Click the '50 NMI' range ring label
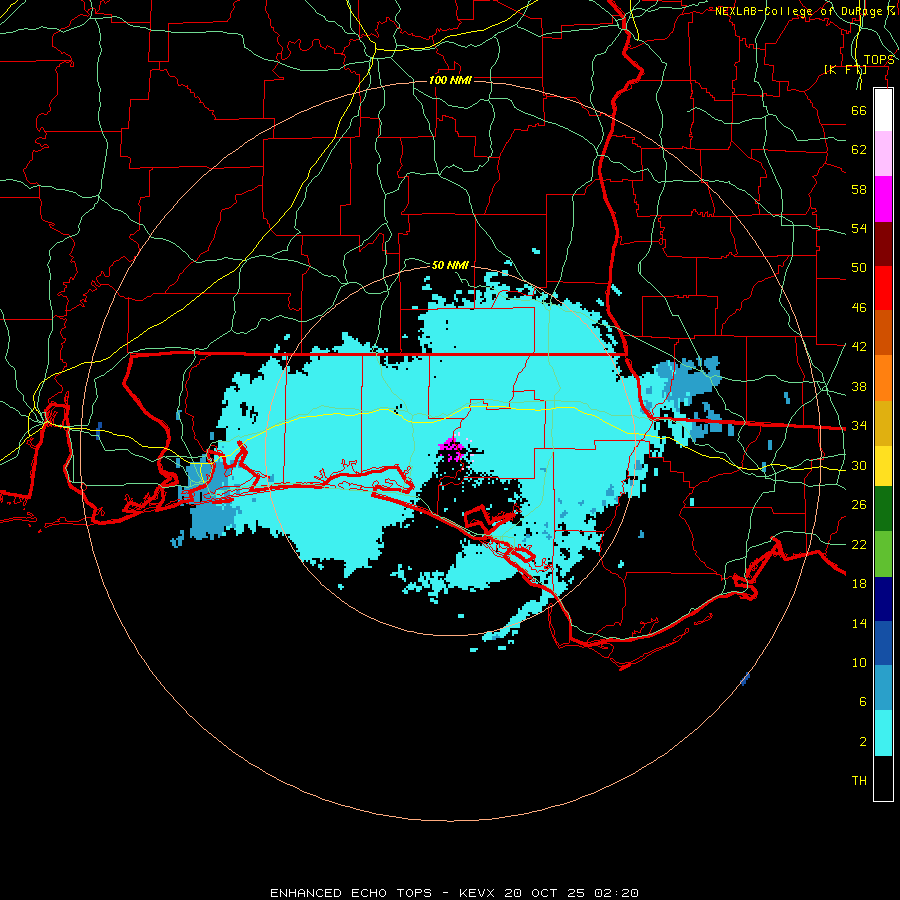Viewport: 900px width, 900px height. tap(450, 265)
